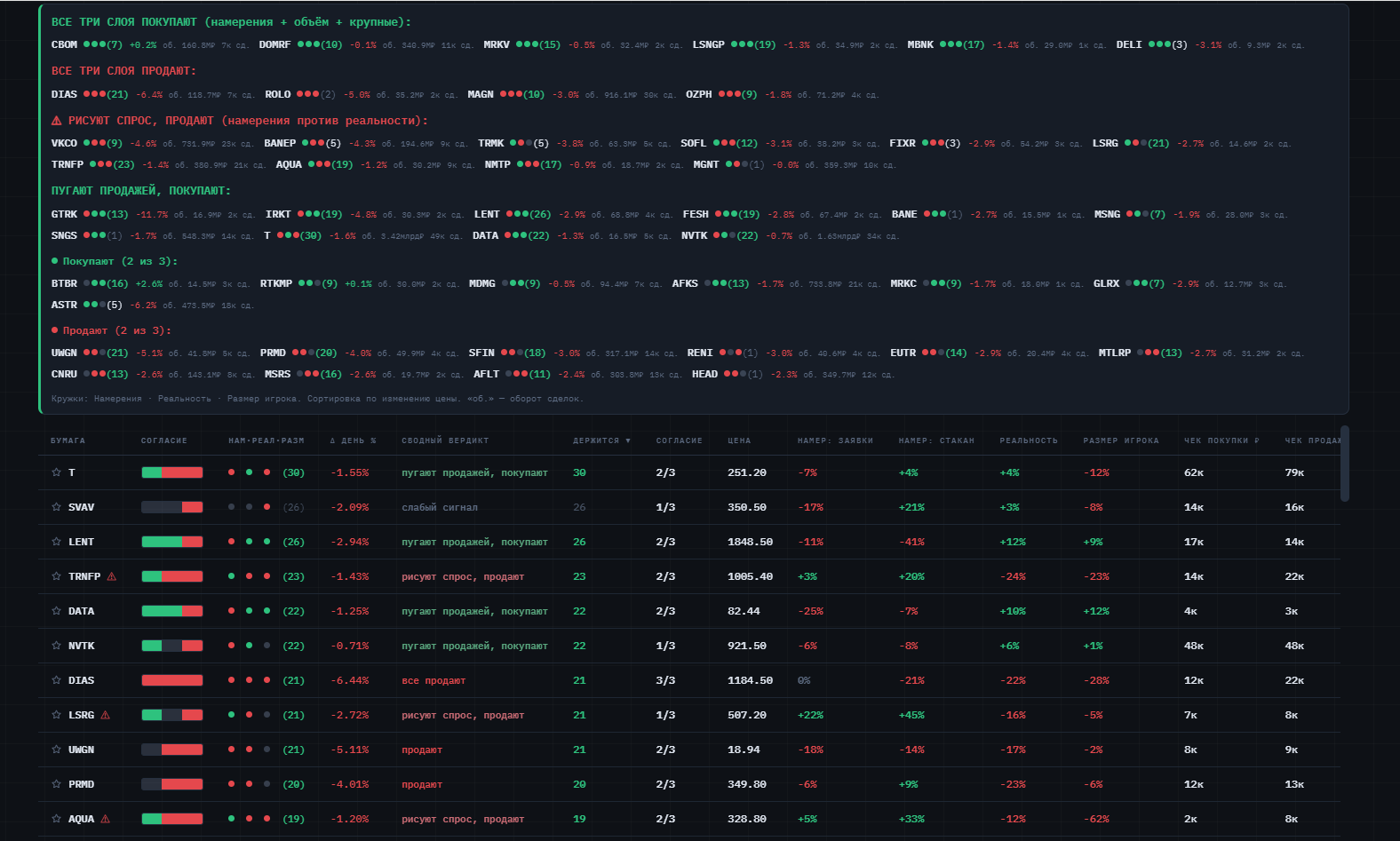The image size is (1400, 841).
Task: Sort table by РЕАЛЬНОСТЬ column
Action: 1029,440
